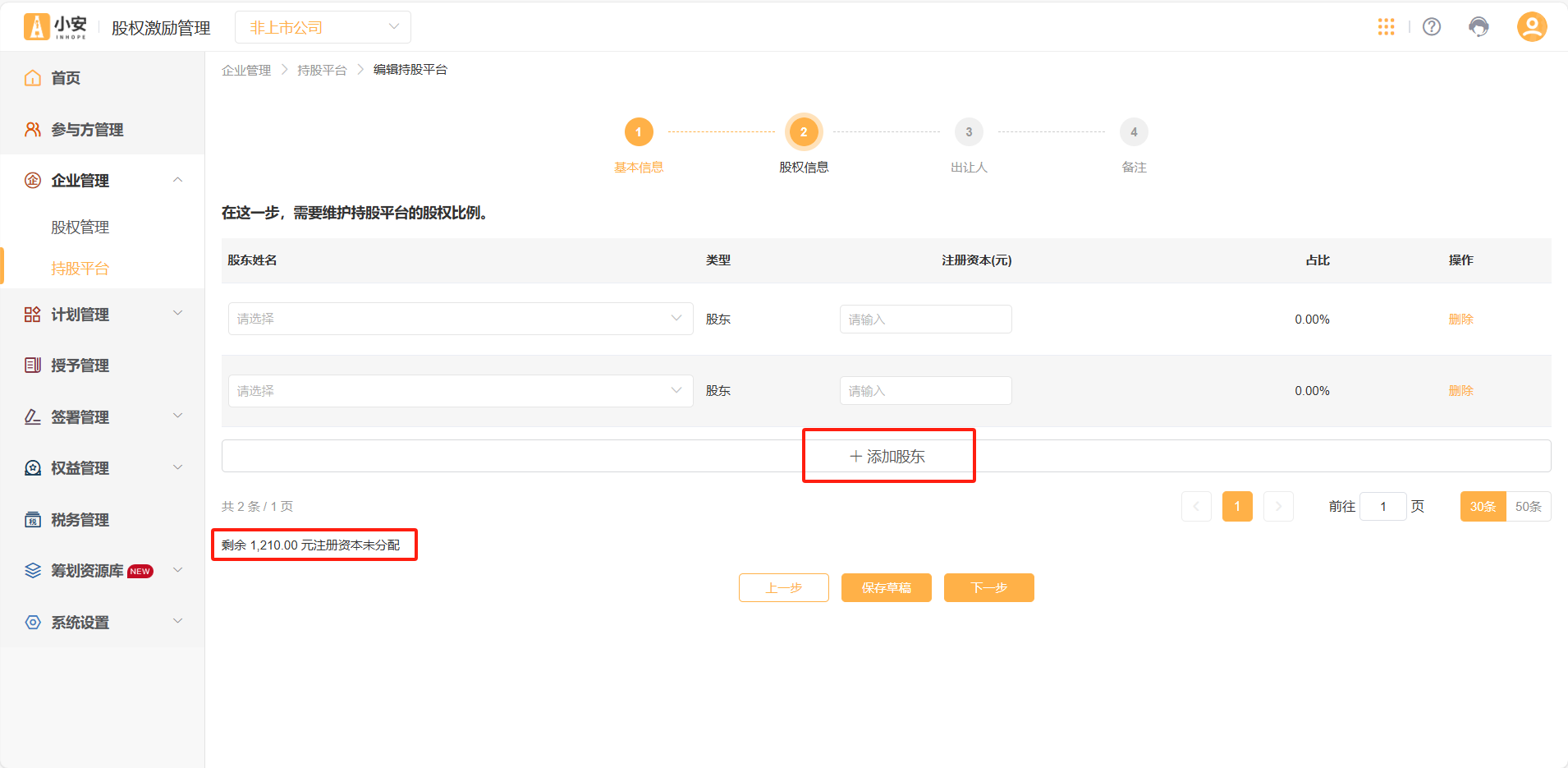The height and width of the screenshot is (768, 1568).
Task: Click the first row 注册资本 input field
Action: coord(926,319)
